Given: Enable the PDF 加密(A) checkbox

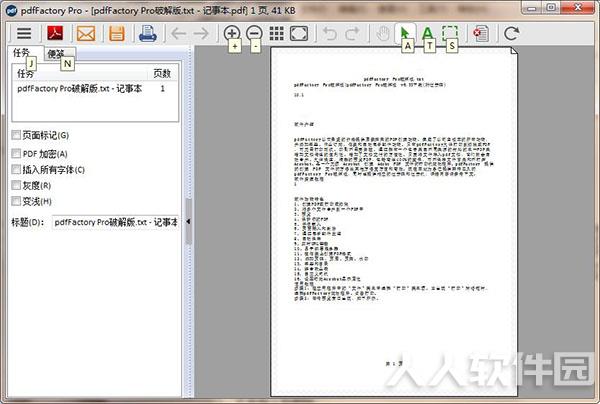Looking at the screenshot, I should click(16, 153).
